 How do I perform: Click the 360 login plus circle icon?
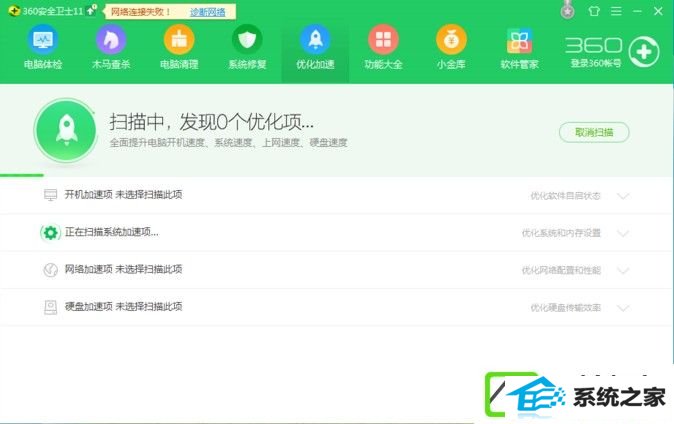(643, 52)
